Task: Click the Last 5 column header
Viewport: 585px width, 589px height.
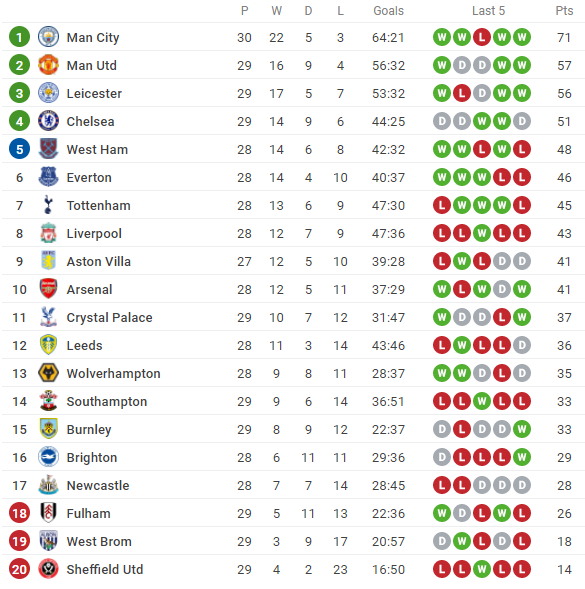Action: click(488, 11)
